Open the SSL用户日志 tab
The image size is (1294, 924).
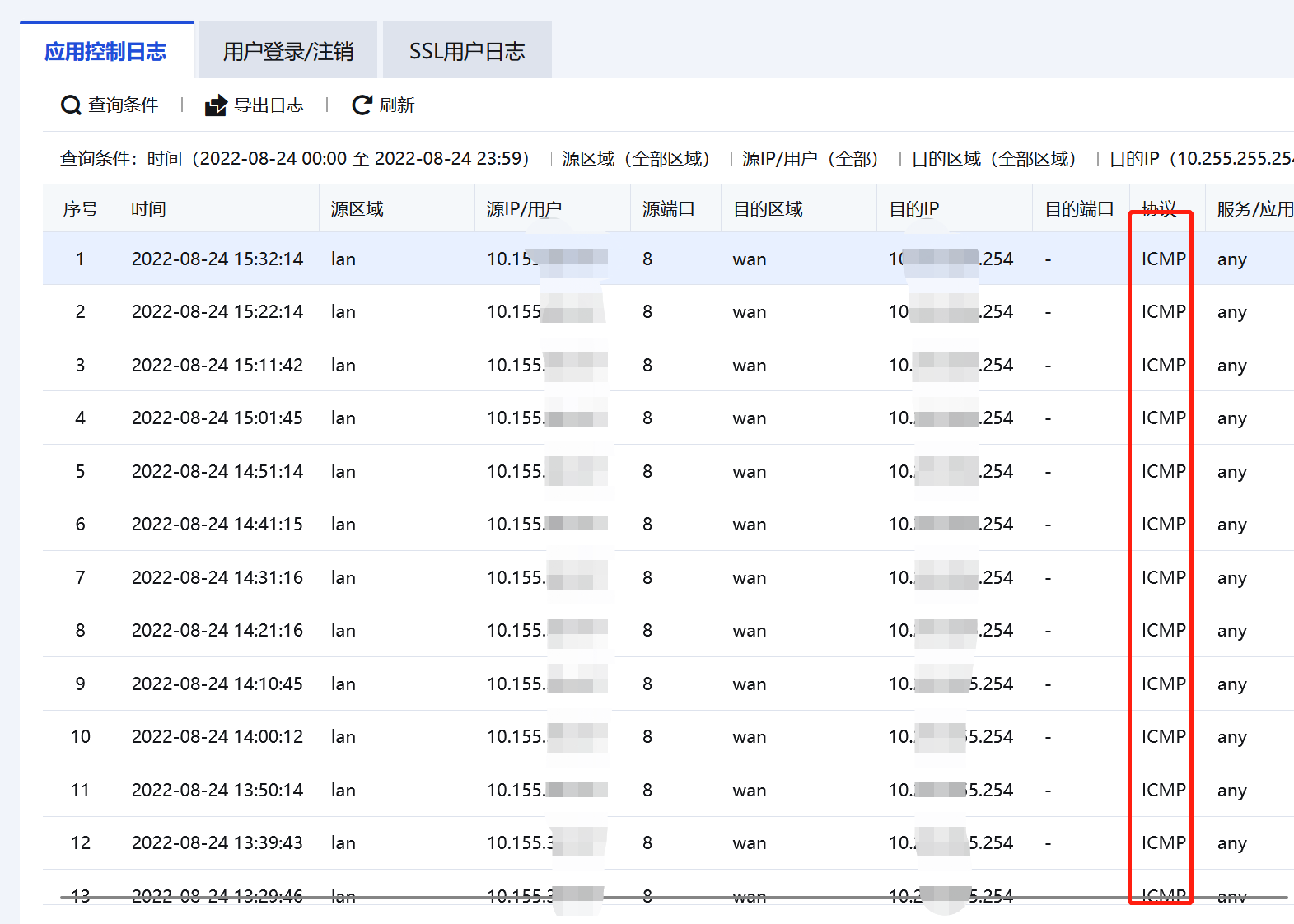pyautogui.click(x=466, y=51)
